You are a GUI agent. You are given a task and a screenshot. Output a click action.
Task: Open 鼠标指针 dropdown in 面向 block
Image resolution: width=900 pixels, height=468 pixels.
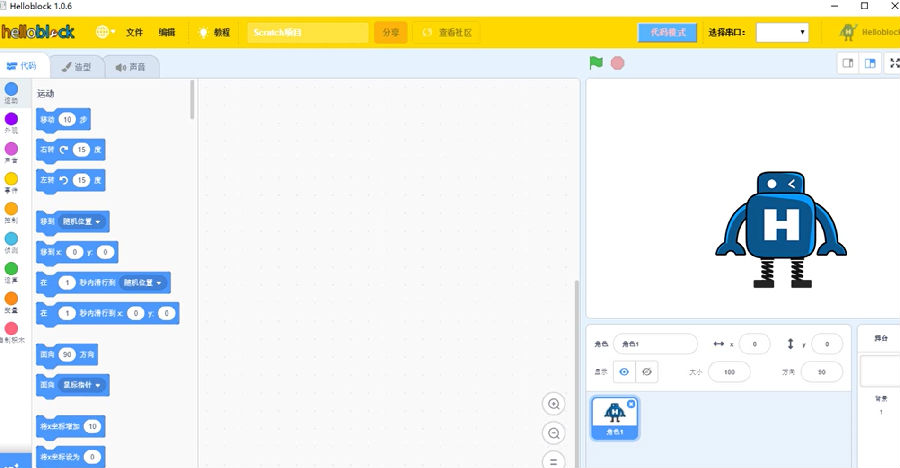(x=82, y=385)
